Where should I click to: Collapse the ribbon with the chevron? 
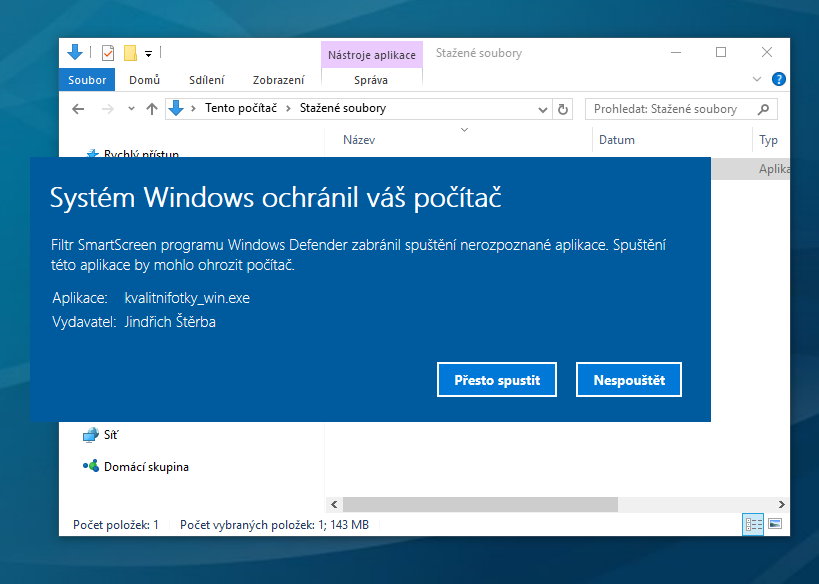(x=756, y=79)
